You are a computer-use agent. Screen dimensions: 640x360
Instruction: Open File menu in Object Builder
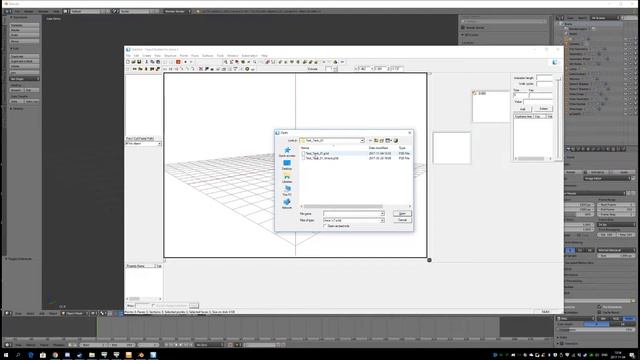pos(128,56)
